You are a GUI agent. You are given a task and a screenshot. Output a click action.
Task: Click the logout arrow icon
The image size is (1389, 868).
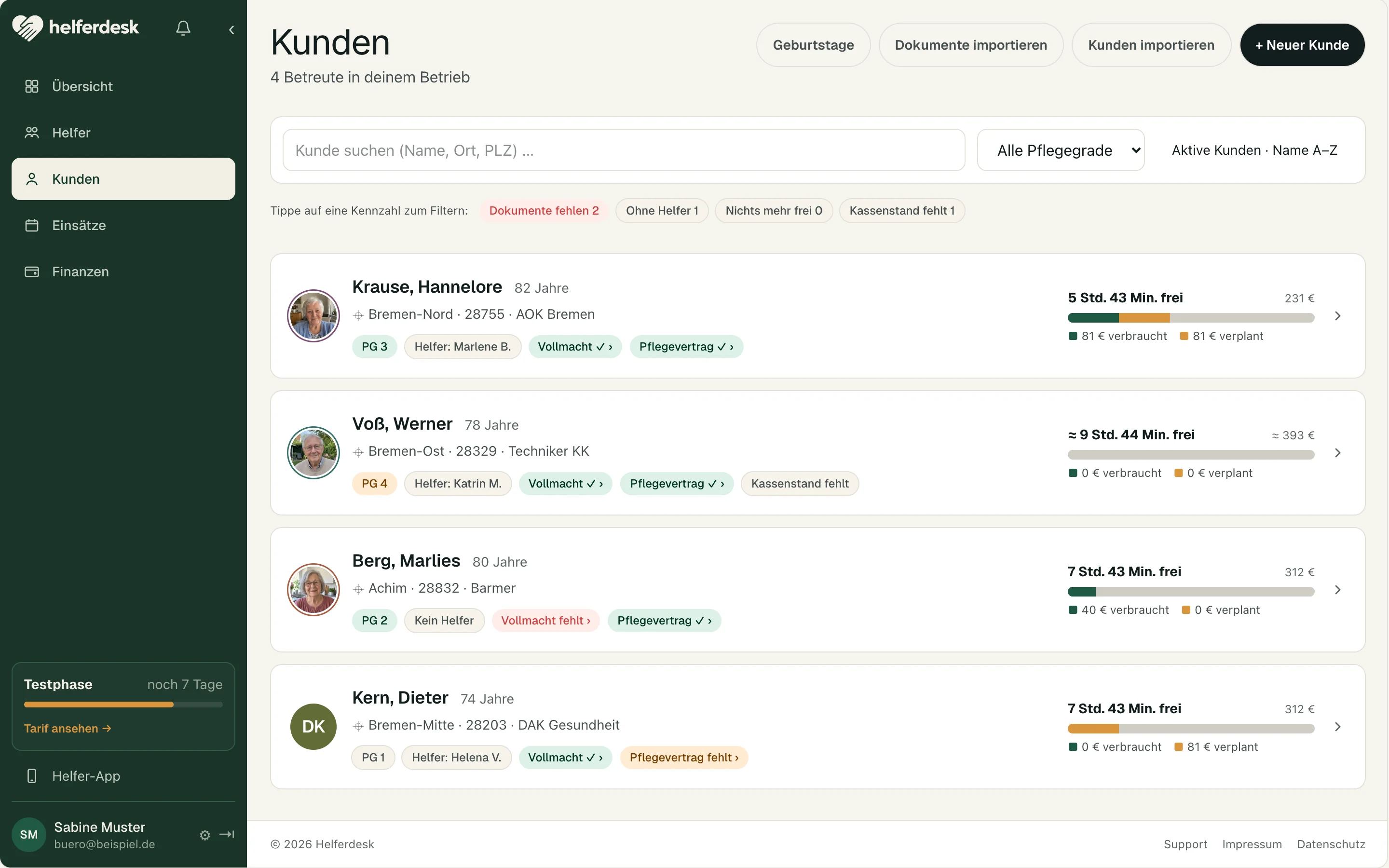click(x=227, y=834)
